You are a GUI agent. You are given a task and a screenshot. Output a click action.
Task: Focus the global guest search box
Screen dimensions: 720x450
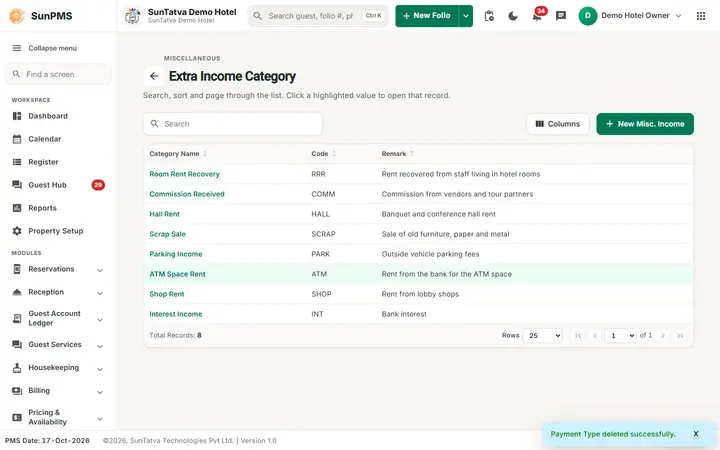click(318, 16)
